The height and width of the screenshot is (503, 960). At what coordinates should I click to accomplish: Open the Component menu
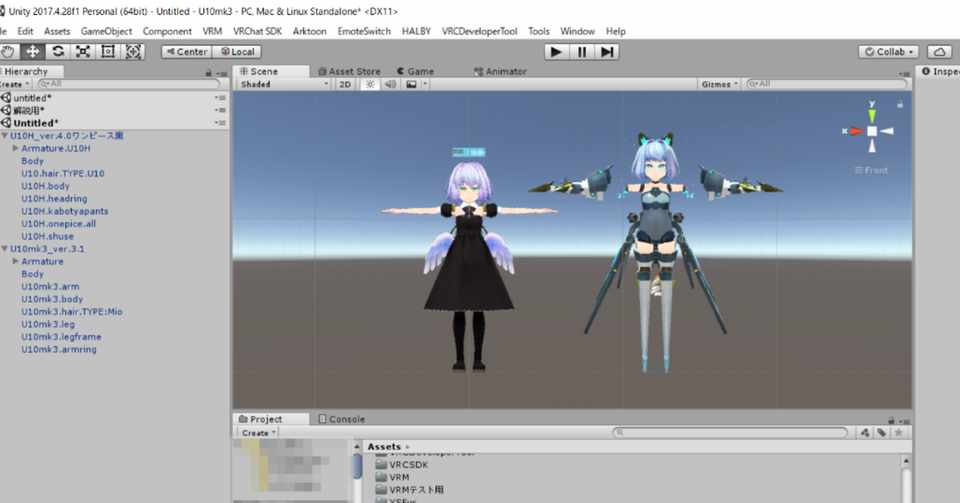[x=167, y=31]
